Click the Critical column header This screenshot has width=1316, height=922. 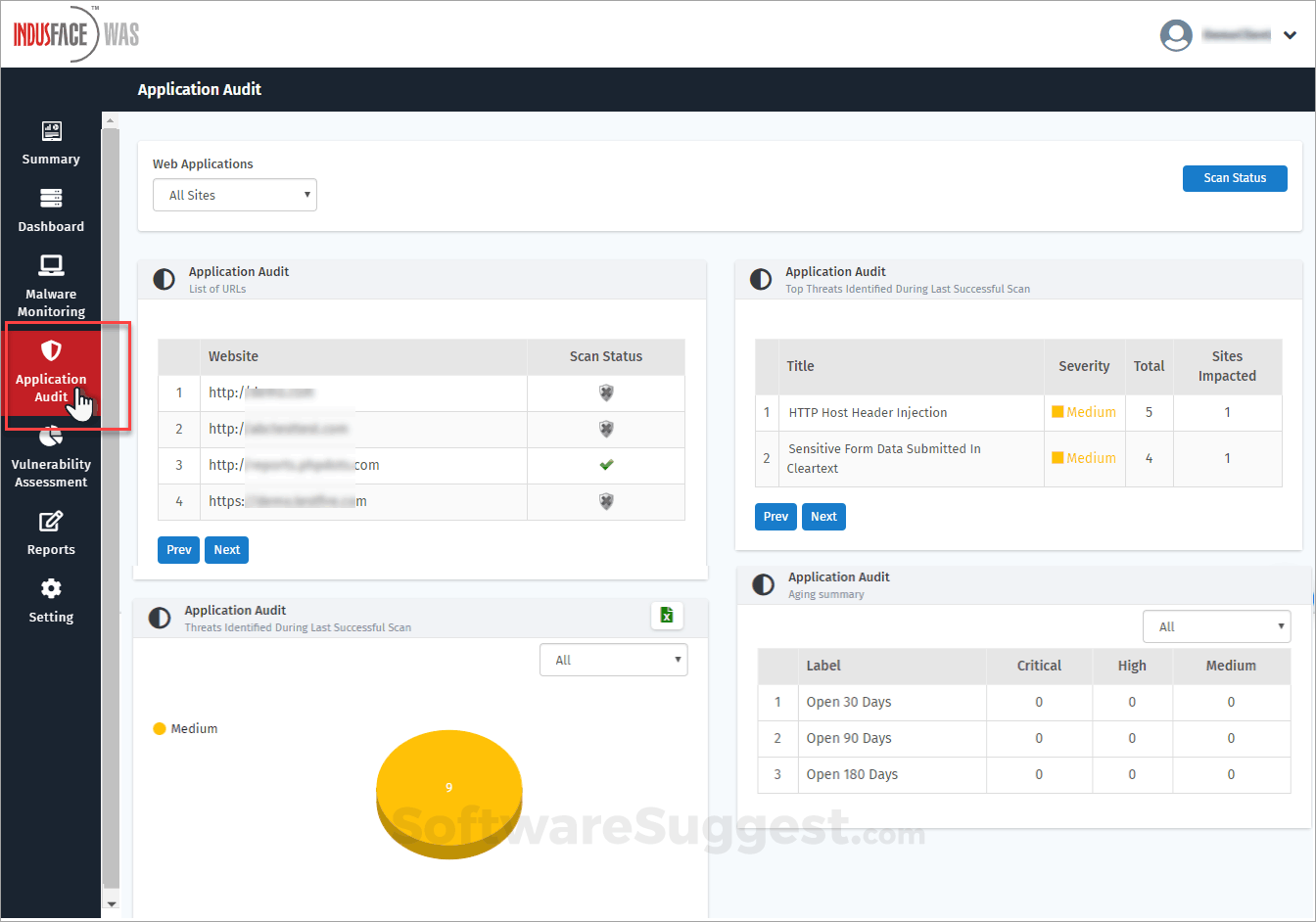coord(1039,666)
